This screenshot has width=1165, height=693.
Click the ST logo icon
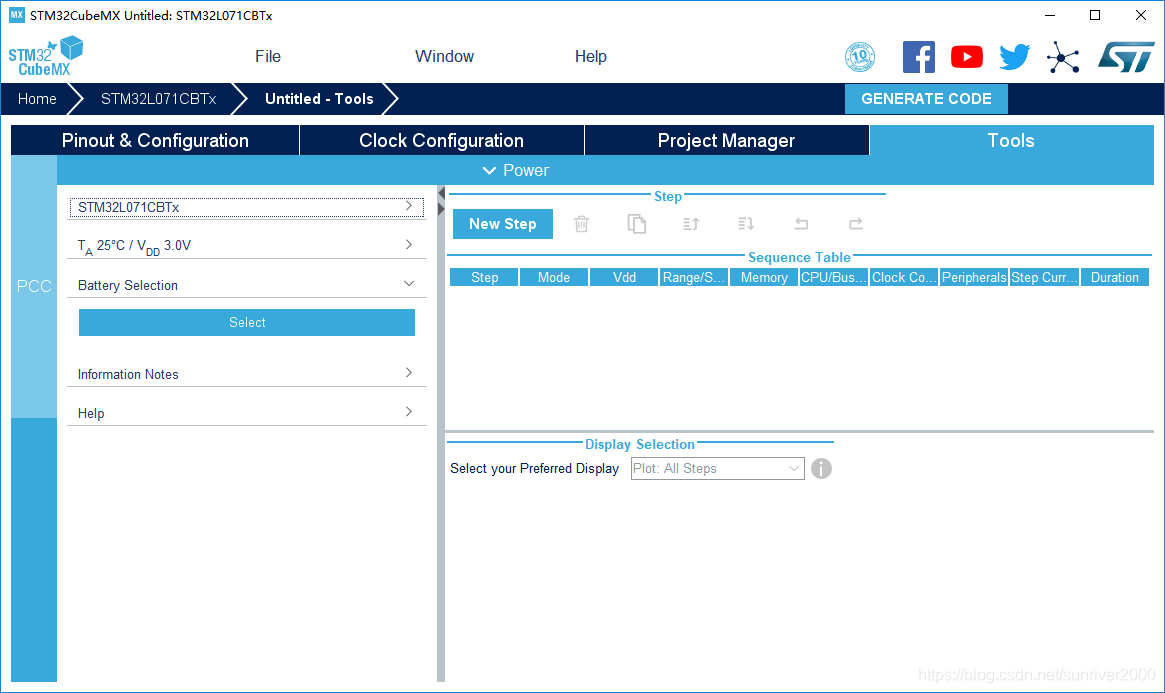1126,57
